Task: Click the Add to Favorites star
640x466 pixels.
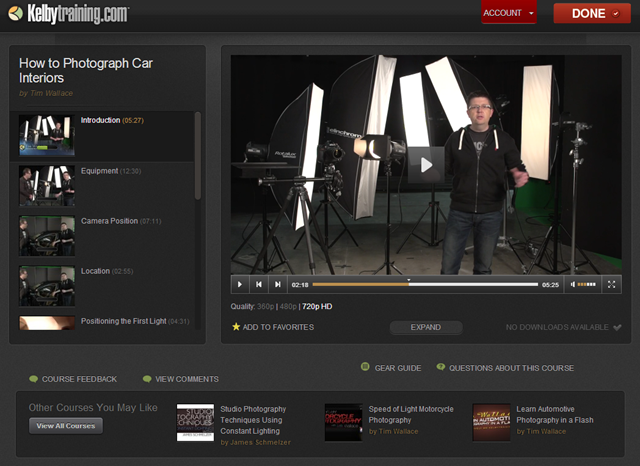Action: [x=236, y=327]
